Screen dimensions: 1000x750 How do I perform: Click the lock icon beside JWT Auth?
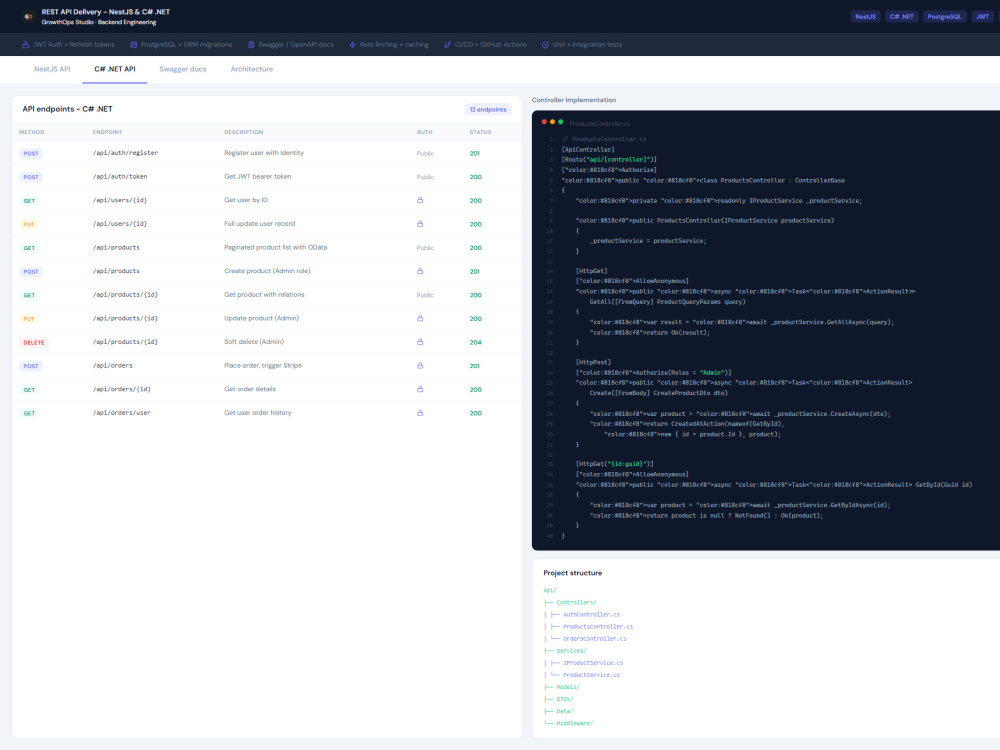(26, 45)
